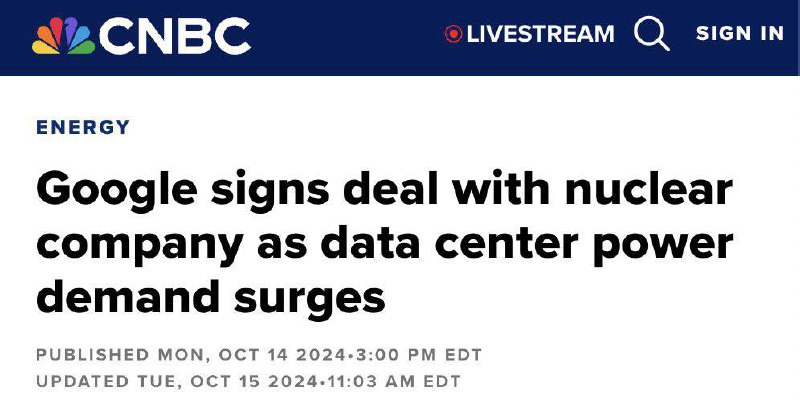Screen dimensions: 800x416
Task: Open the magnifying glass search icon
Action: (652, 34)
